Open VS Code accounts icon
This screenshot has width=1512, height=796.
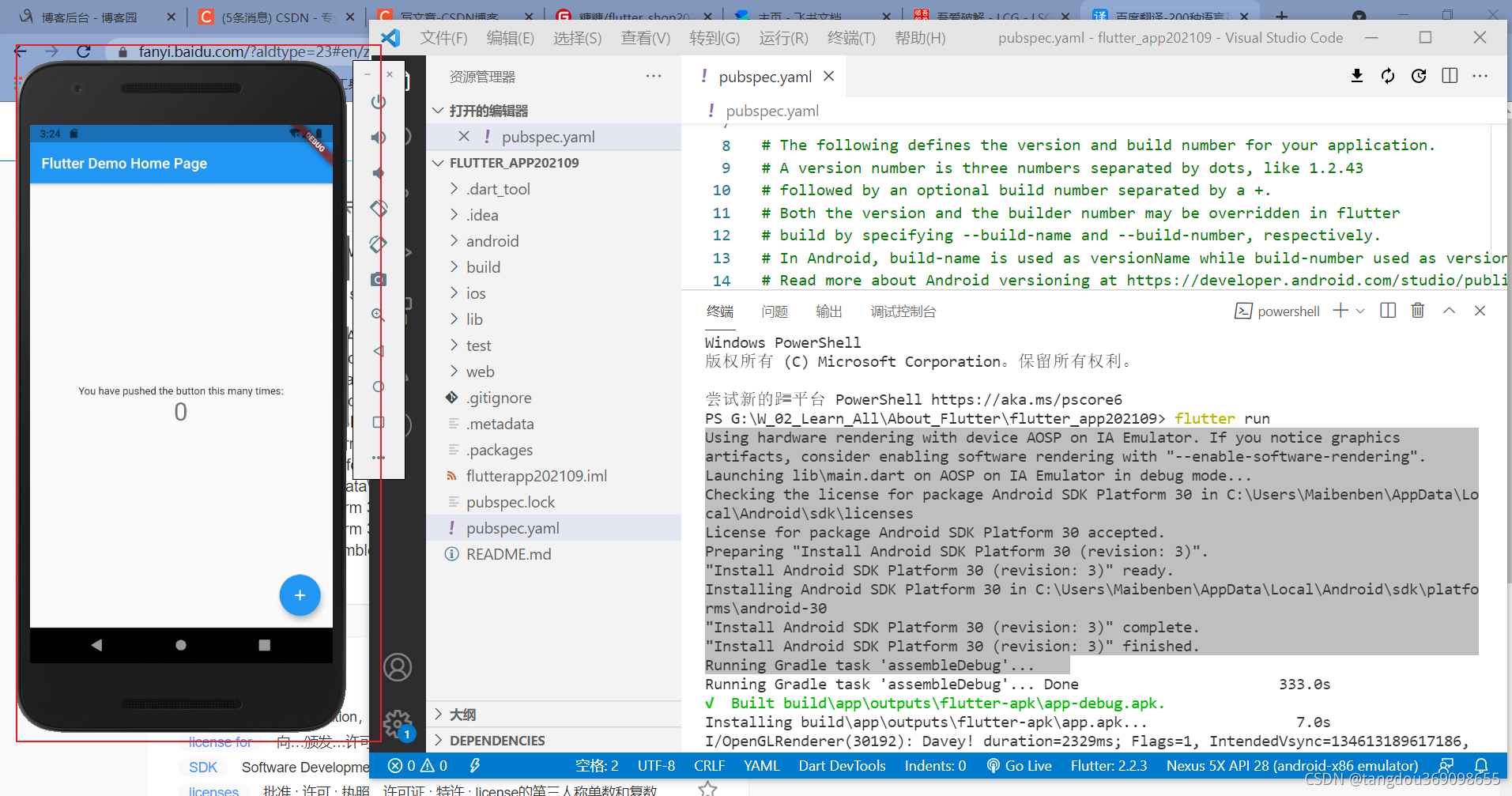point(398,667)
